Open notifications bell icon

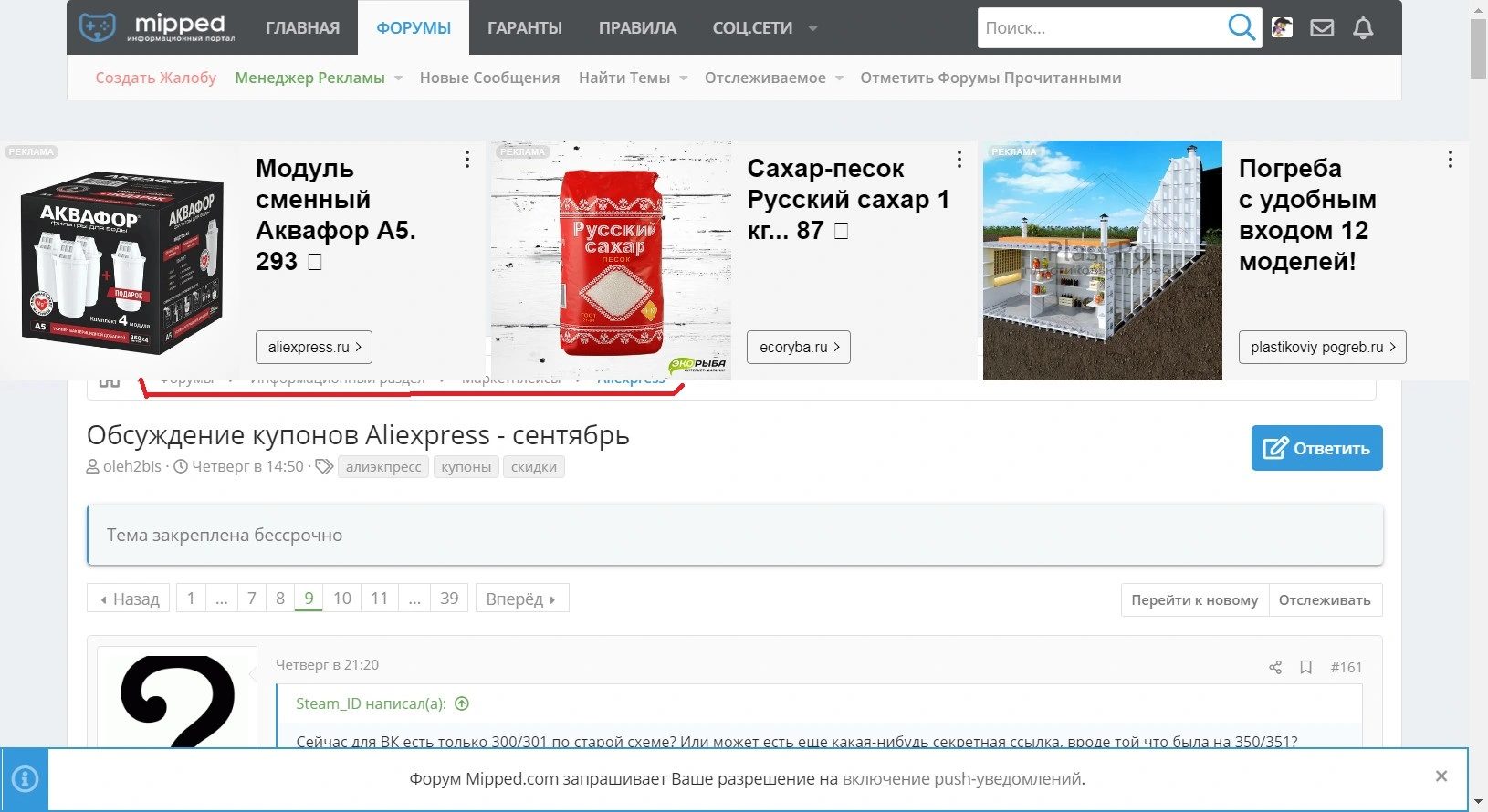click(x=1363, y=28)
